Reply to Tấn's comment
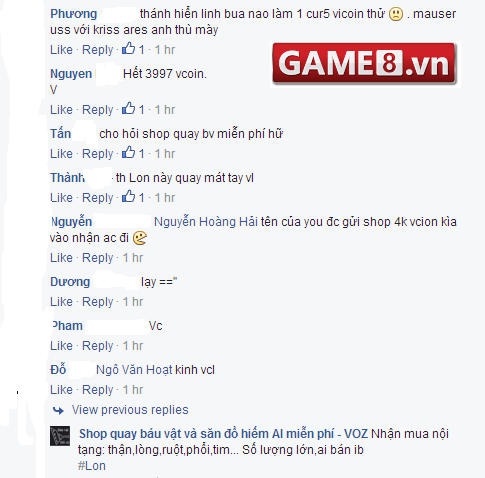This screenshot has width=485, height=478. [98, 154]
